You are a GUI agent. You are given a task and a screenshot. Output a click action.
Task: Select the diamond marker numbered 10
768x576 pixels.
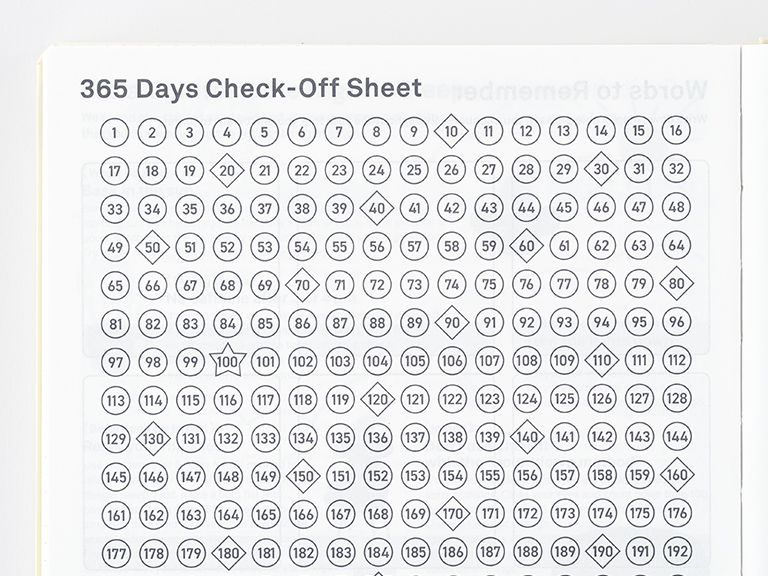coord(452,131)
